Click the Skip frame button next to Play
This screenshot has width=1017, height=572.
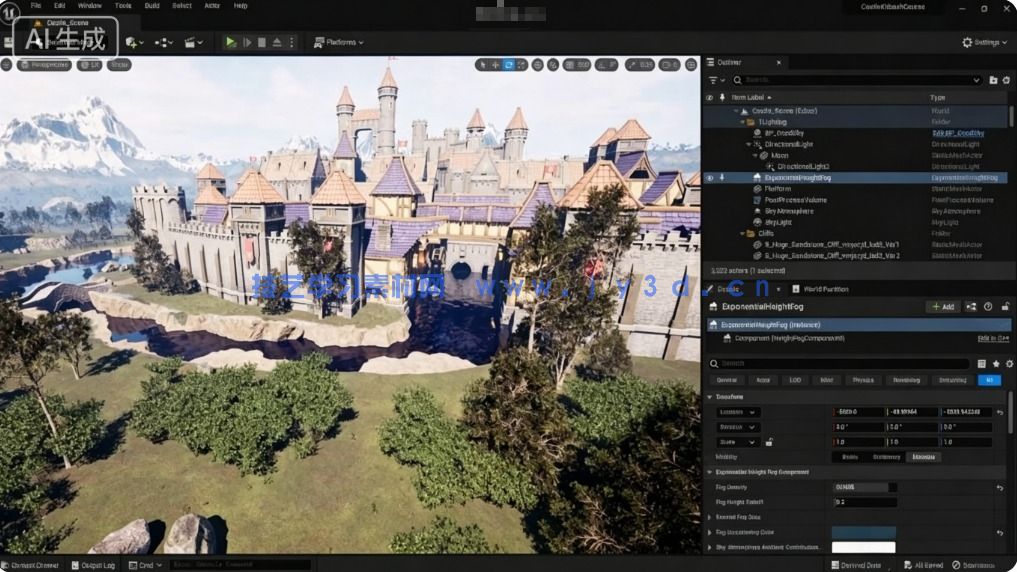click(247, 42)
